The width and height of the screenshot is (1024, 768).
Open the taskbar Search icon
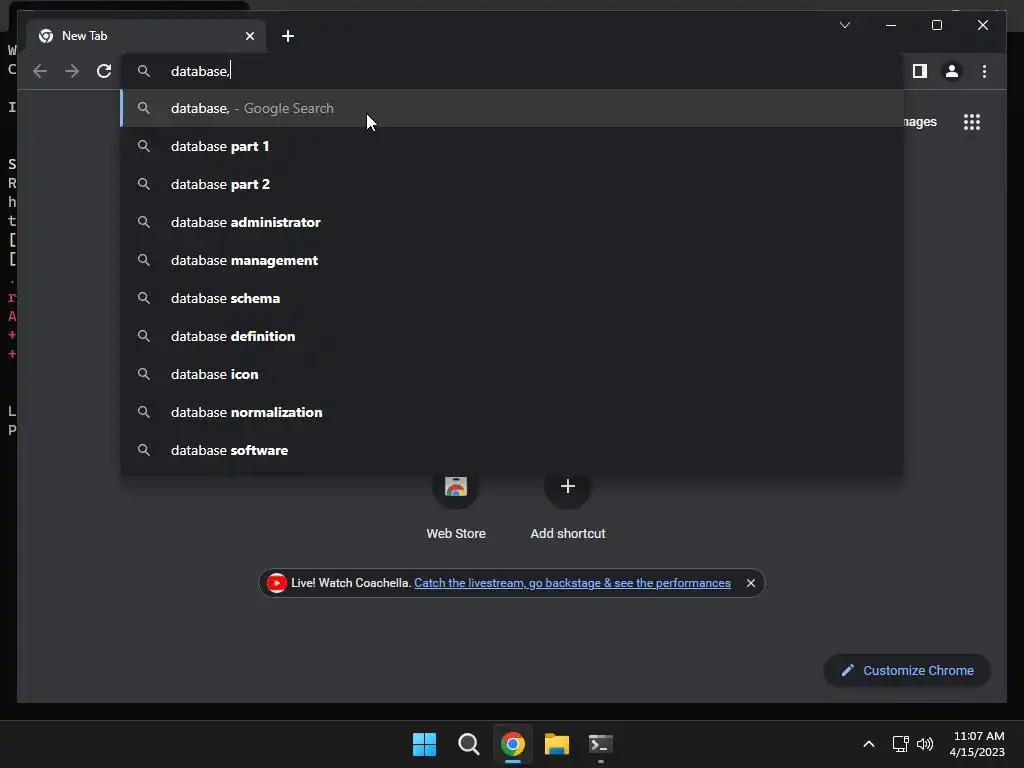468,744
